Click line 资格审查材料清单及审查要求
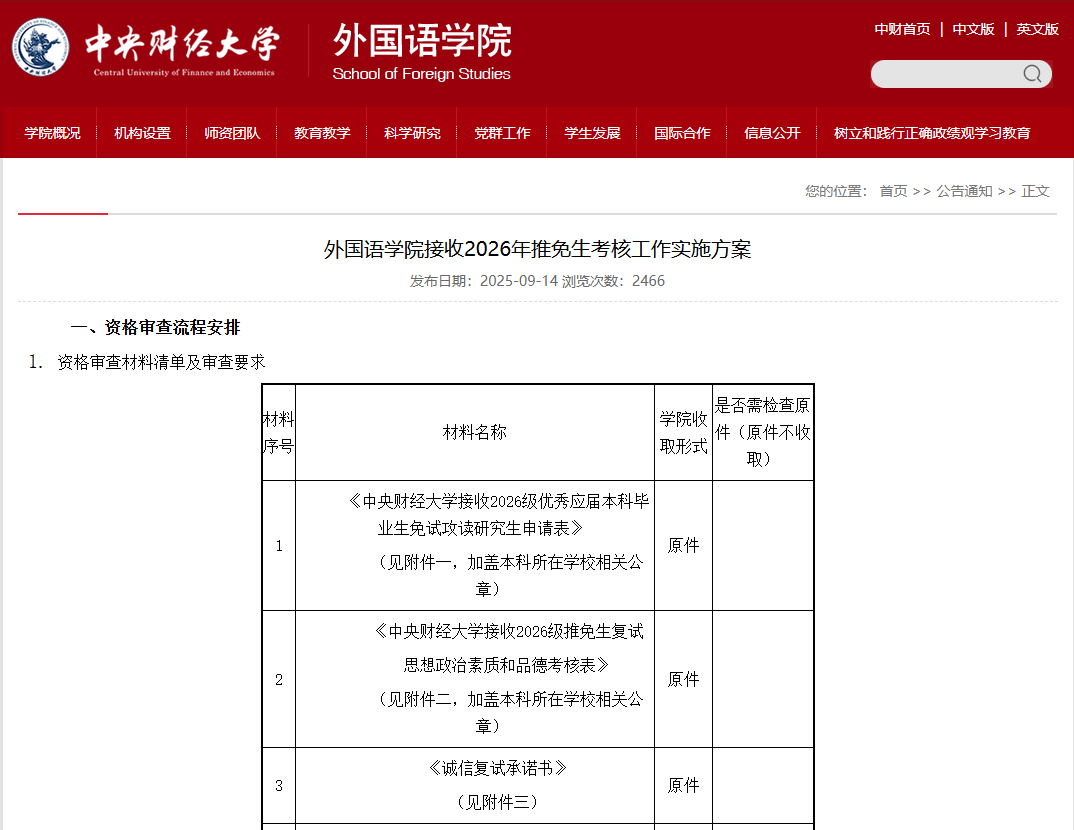This screenshot has height=830, width=1074. (x=162, y=362)
